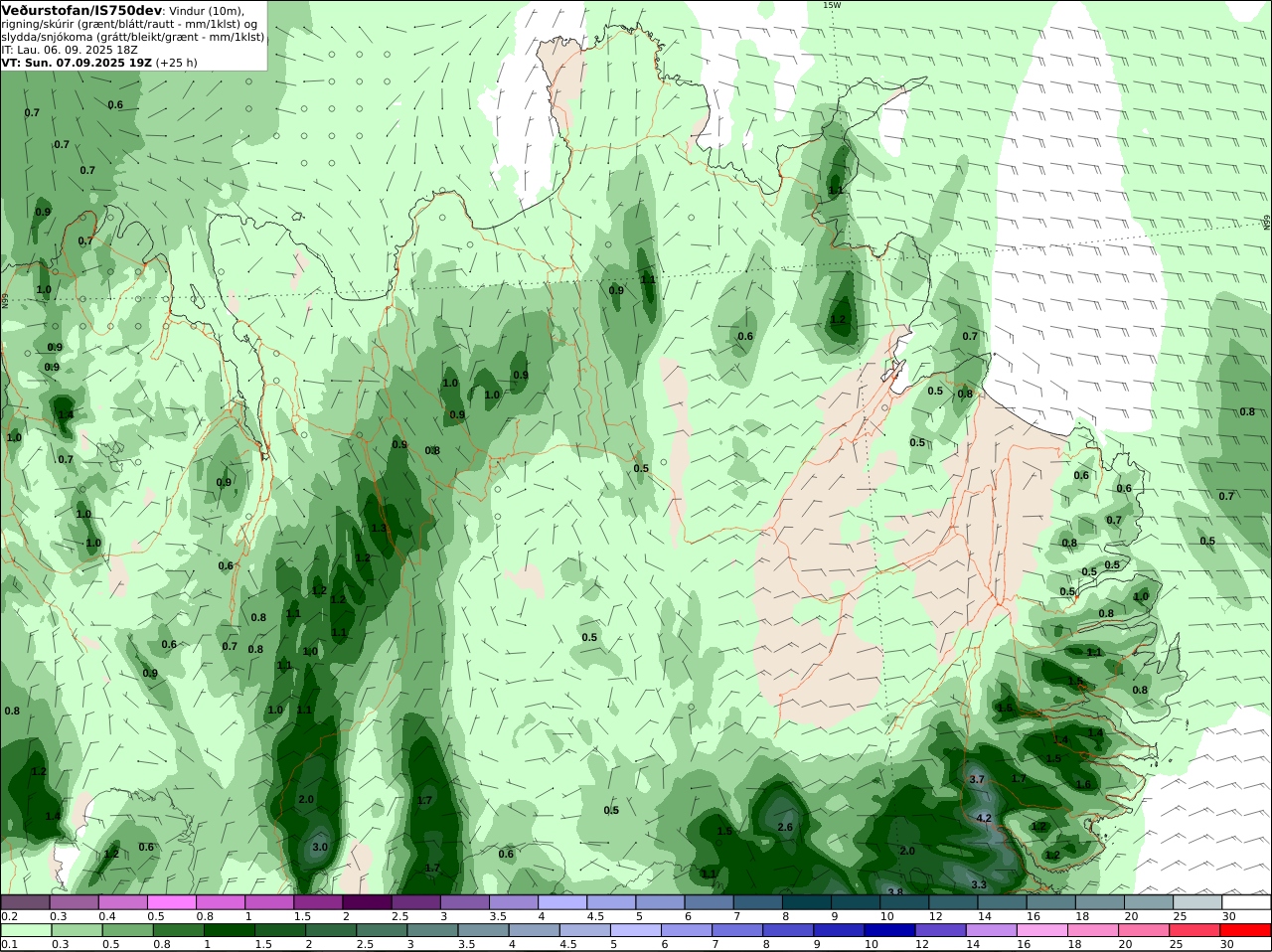Click the Veðurstofan/IS750dev title text
The image size is (1272, 952).
(81, 10)
